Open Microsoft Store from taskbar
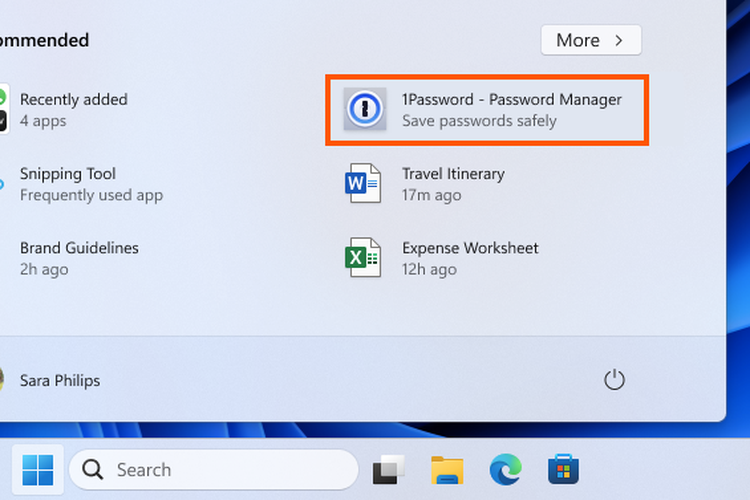Screen dimensions: 750x500 563,469
